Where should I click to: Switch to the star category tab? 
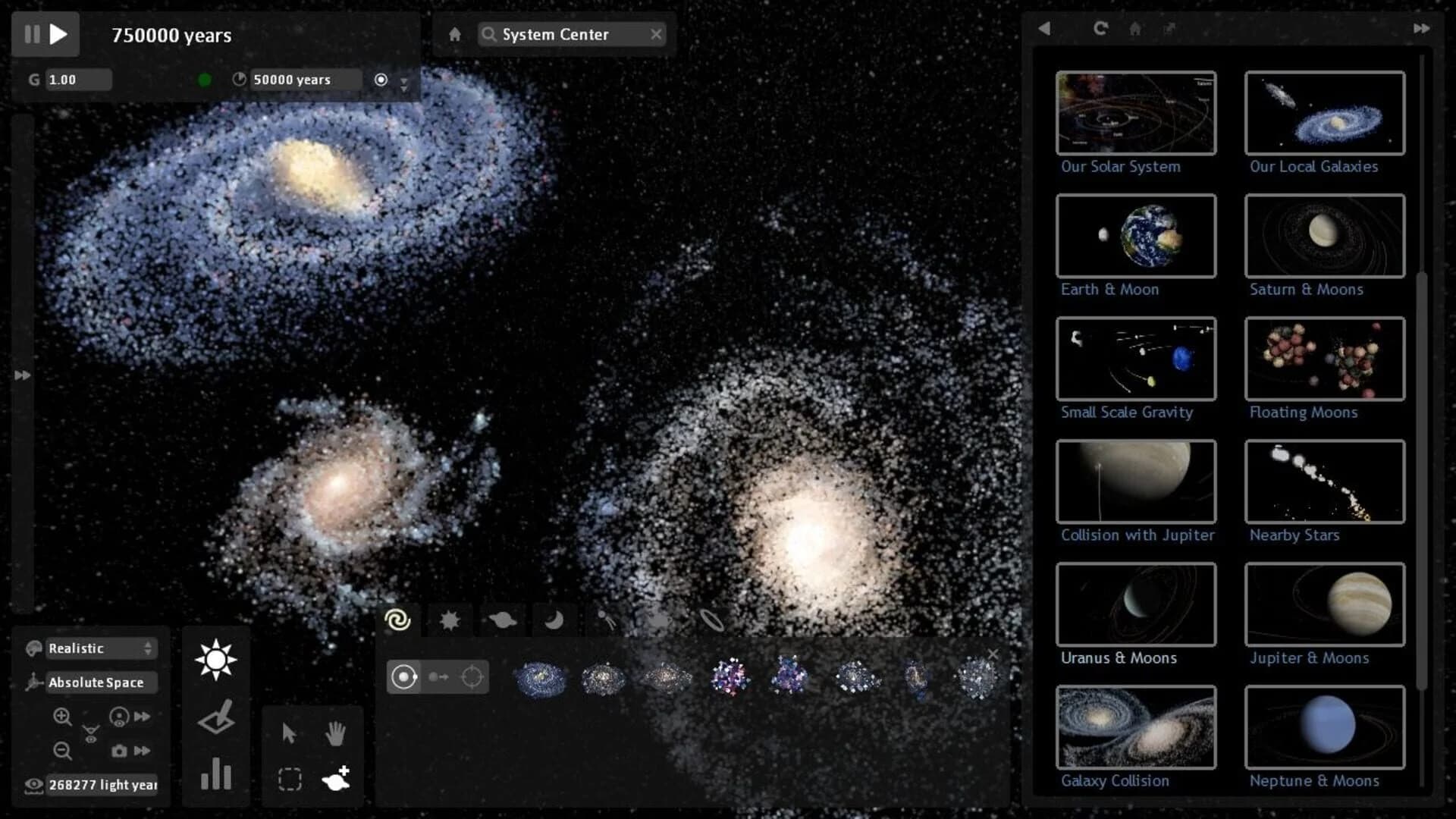tap(450, 620)
